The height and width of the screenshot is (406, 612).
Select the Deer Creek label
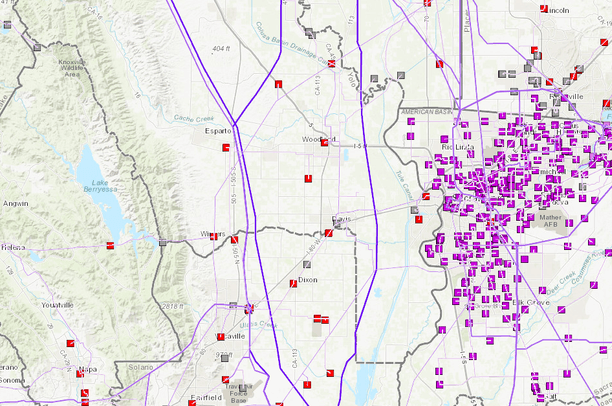(x=562, y=283)
